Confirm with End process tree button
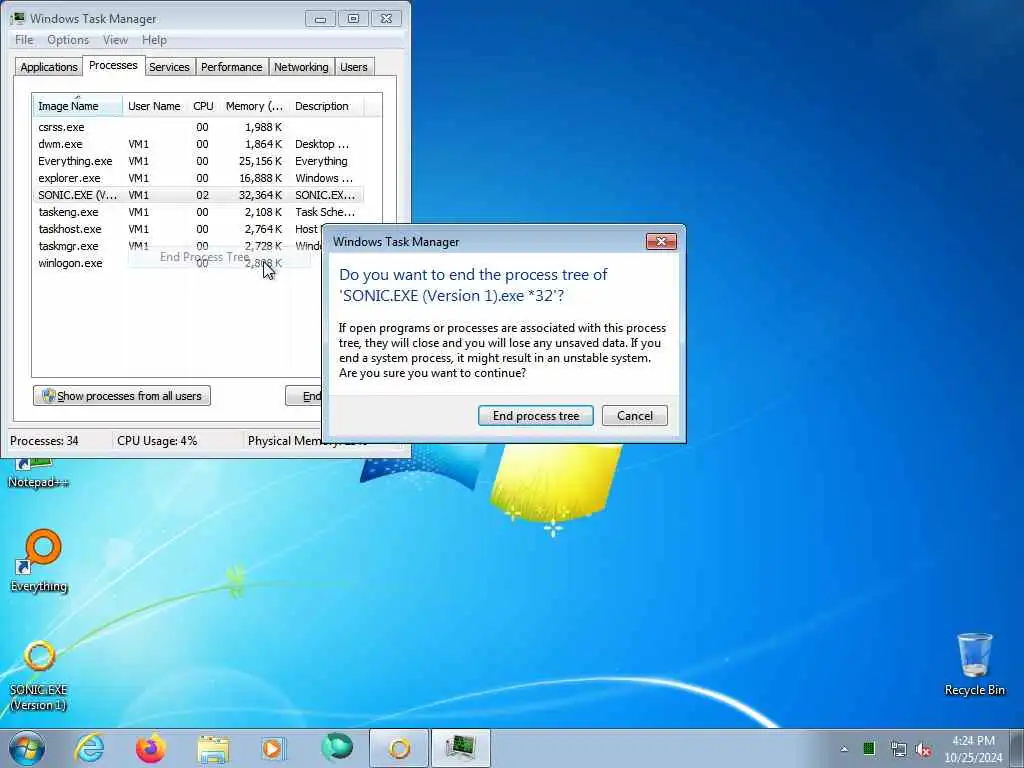 tap(536, 416)
